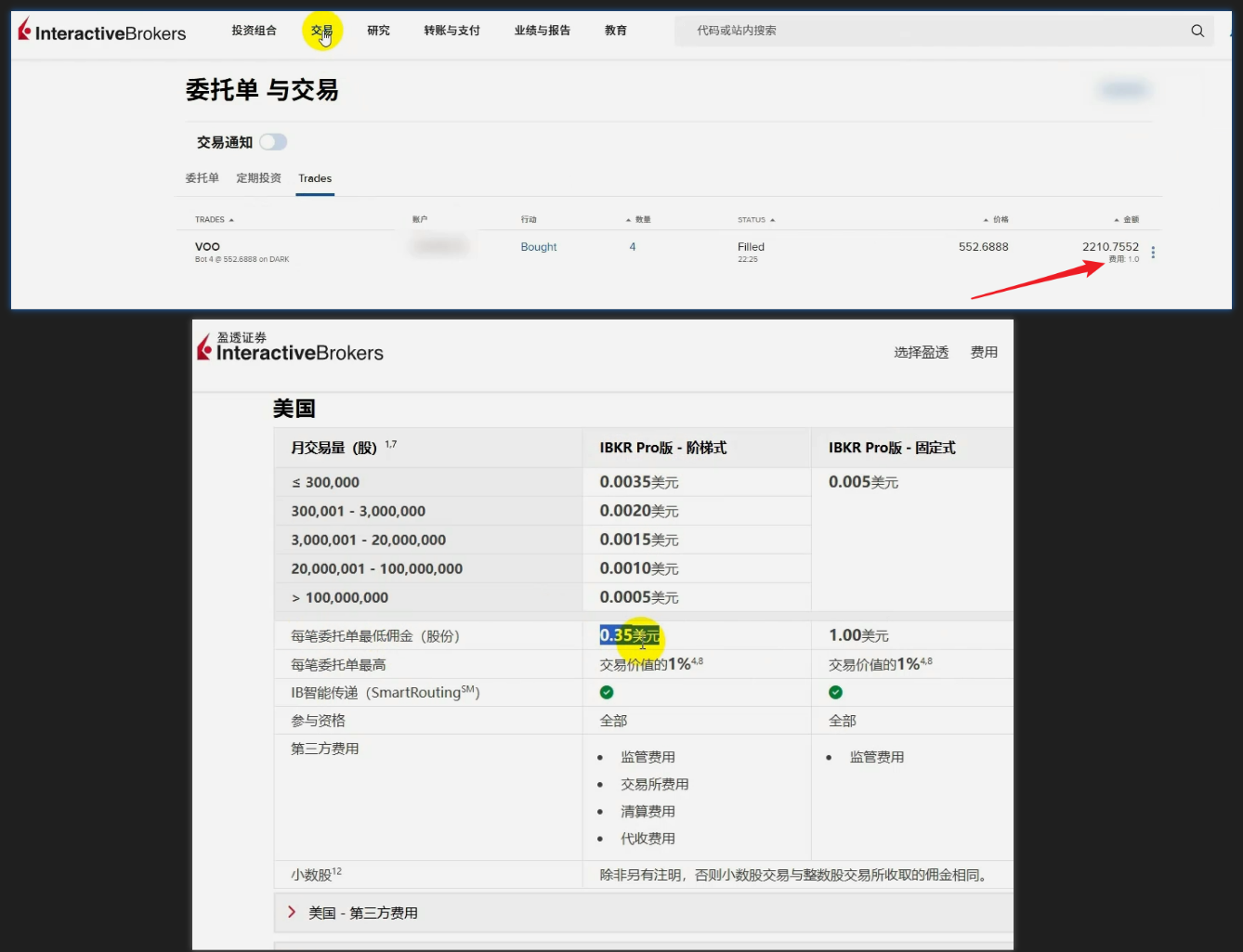
Task: Click the price value 552.6888
Action: (983, 247)
